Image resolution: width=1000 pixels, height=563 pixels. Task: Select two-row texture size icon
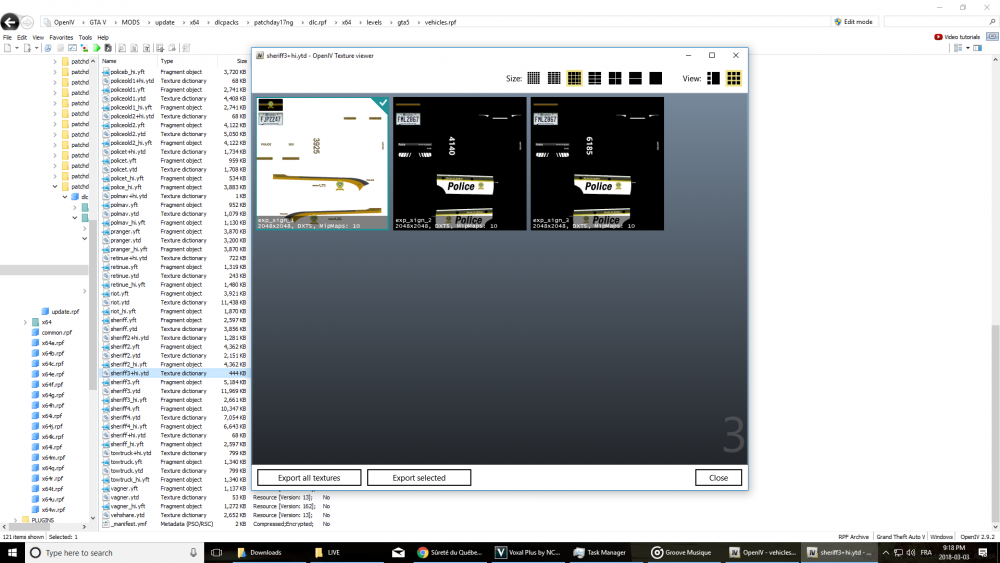coord(635,78)
